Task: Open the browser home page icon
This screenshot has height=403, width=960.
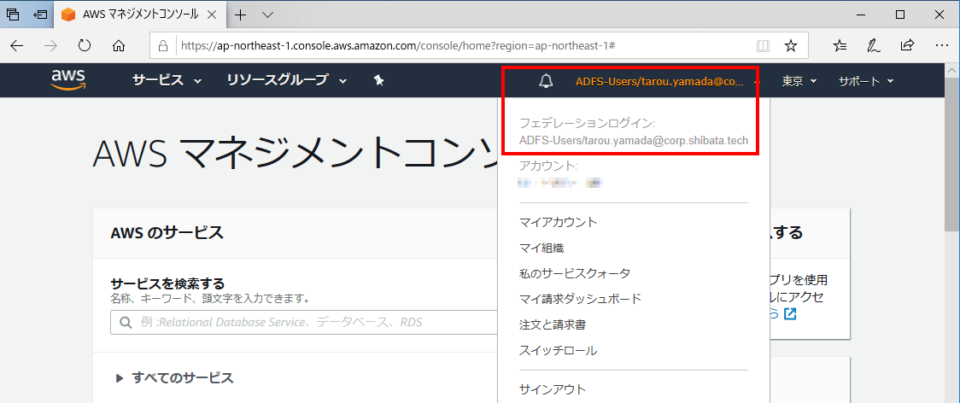Action: click(119, 45)
